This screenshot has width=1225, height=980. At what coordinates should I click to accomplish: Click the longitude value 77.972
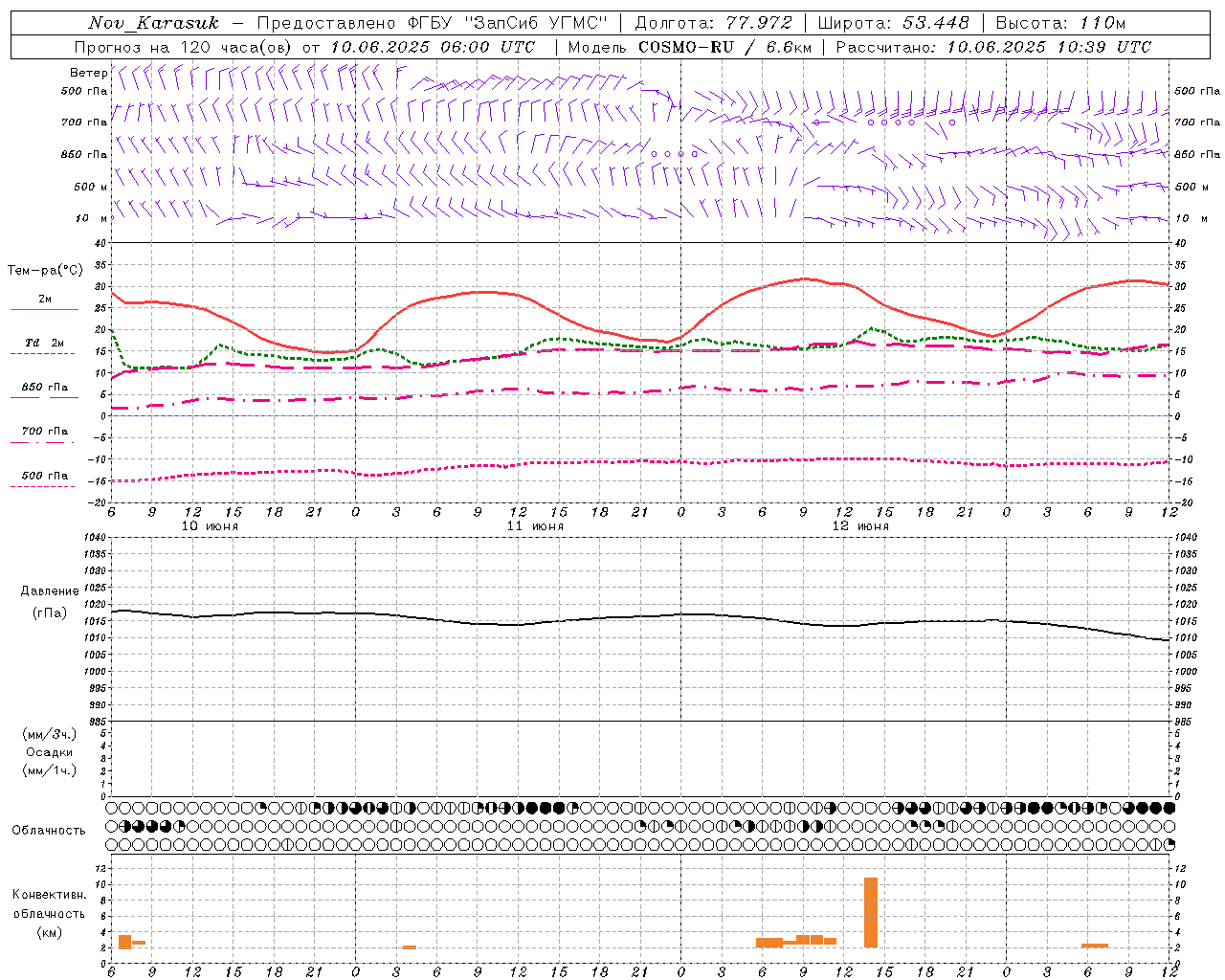pyautogui.click(x=758, y=23)
